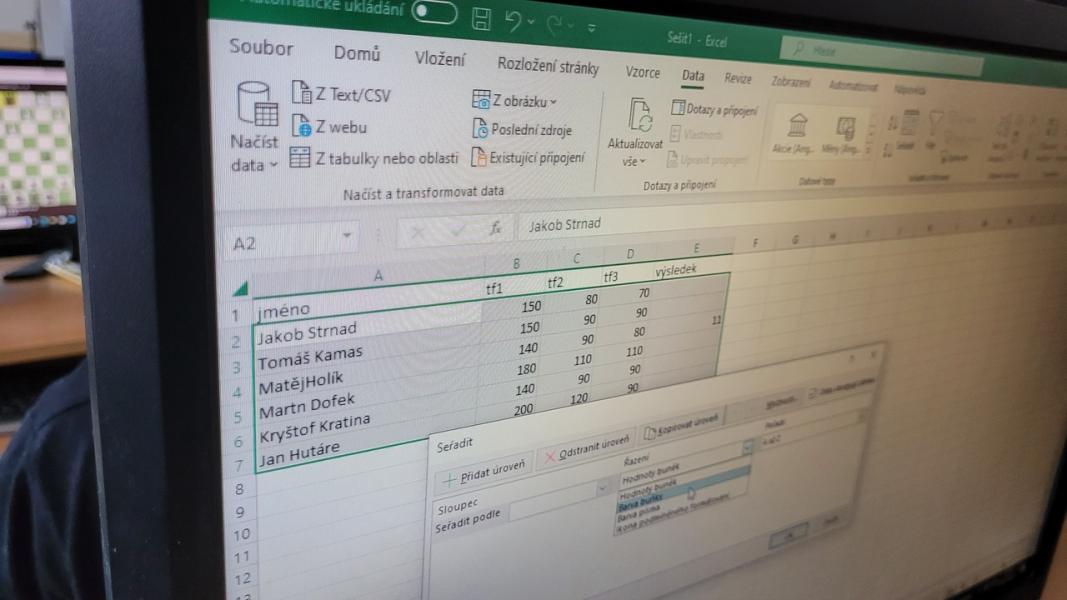Expand the Z obrázku dropdown
Viewport: 1067px width, 600px height.
(x=516, y=101)
